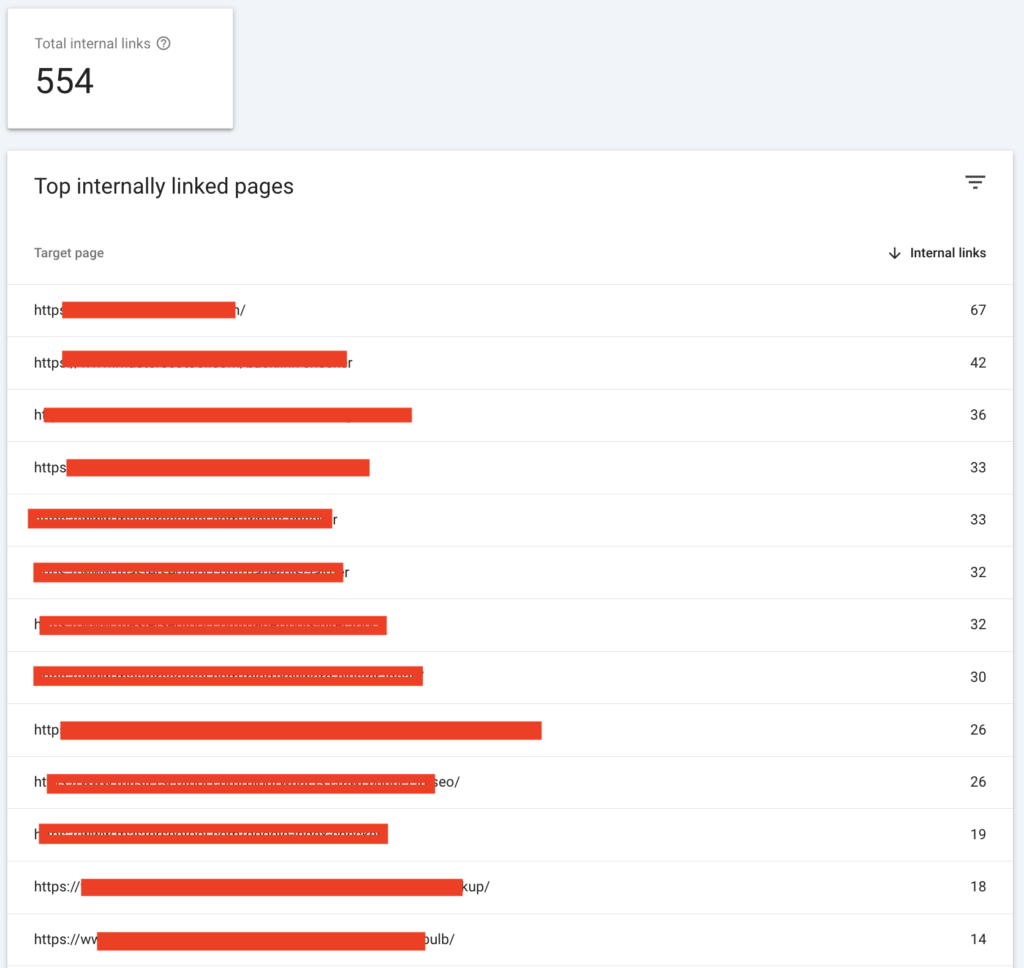Click the Total internal links summary card

pos(120,68)
